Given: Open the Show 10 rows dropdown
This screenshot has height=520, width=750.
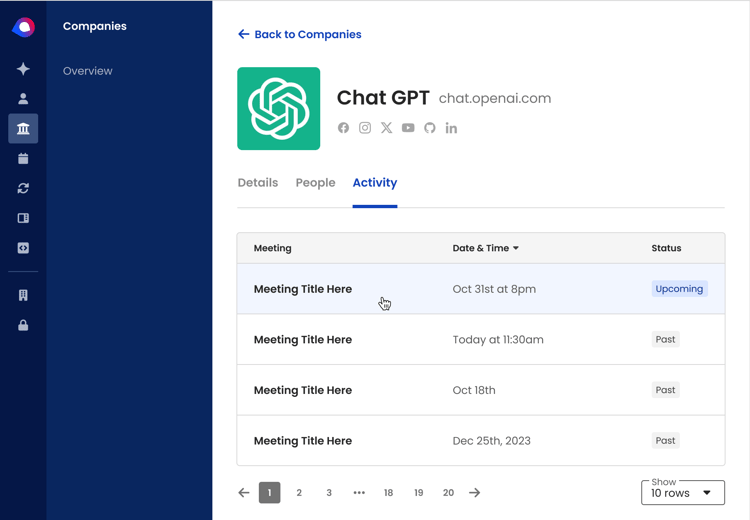Looking at the screenshot, I should [683, 493].
